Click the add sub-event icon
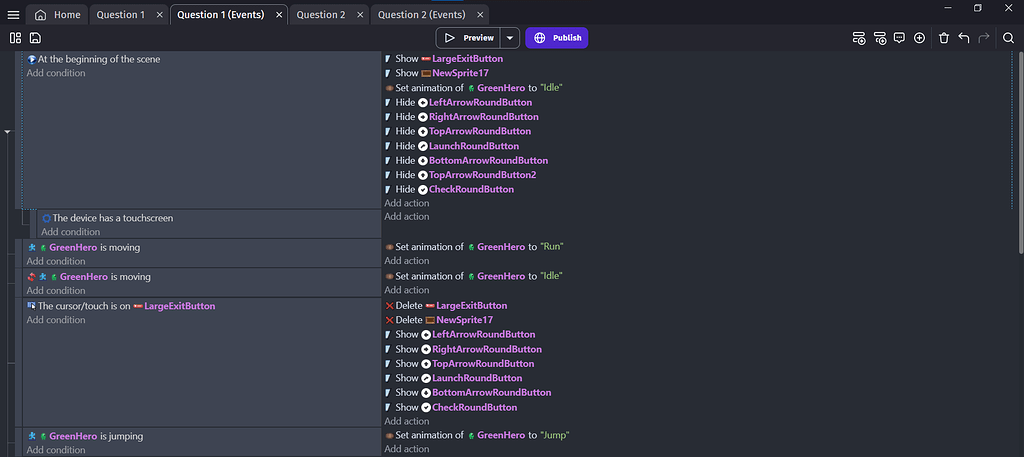 point(880,38)
